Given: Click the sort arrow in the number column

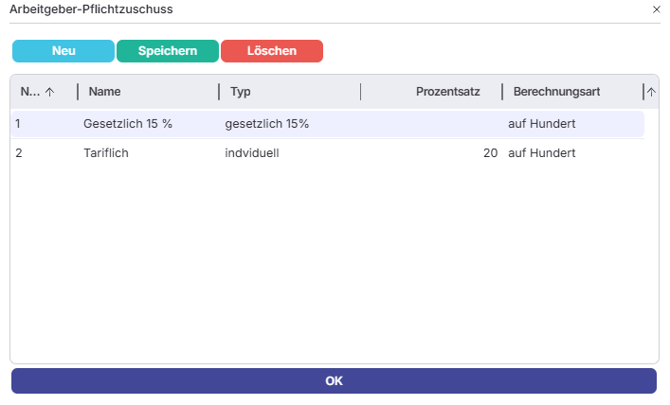Looking at the screenshot, I should pyautogui.click(x=50, y=92).
